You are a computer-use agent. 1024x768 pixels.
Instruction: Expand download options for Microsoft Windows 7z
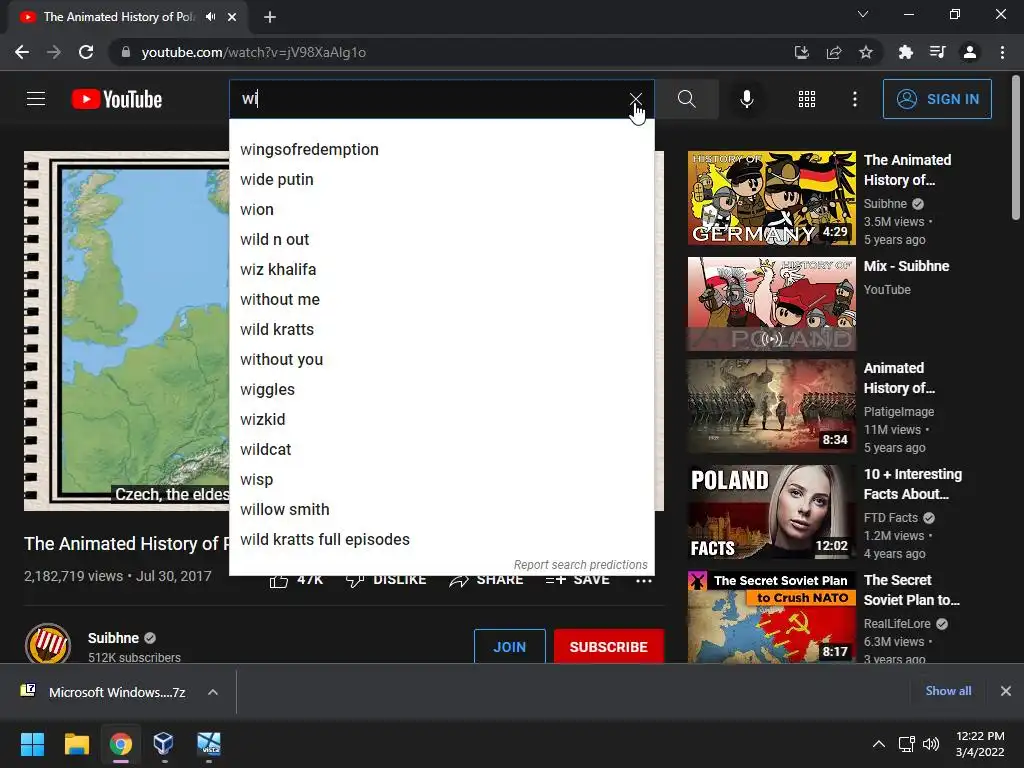click(213, 692)
